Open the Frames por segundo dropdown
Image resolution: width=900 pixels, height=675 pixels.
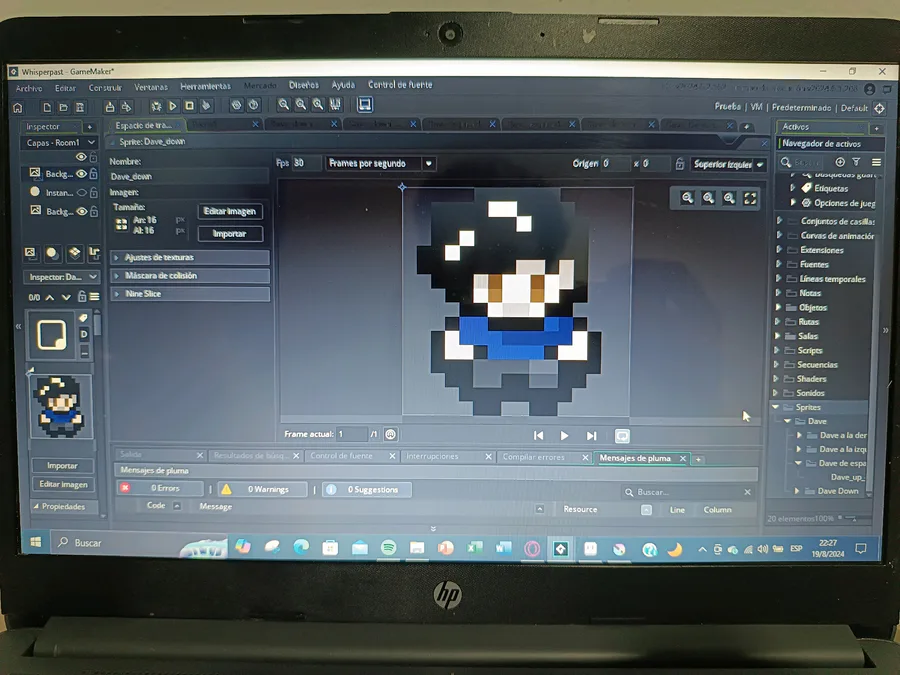[x=381, y=164]
